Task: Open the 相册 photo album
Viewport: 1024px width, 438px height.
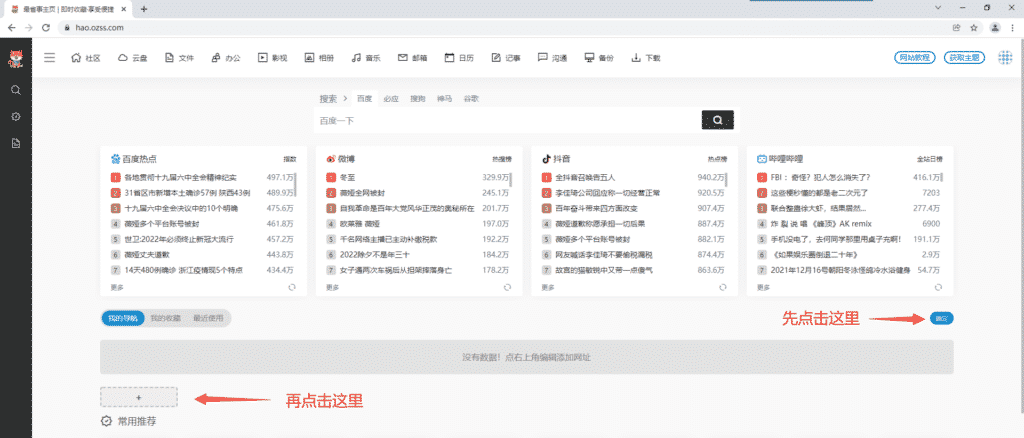Action: 319,57
